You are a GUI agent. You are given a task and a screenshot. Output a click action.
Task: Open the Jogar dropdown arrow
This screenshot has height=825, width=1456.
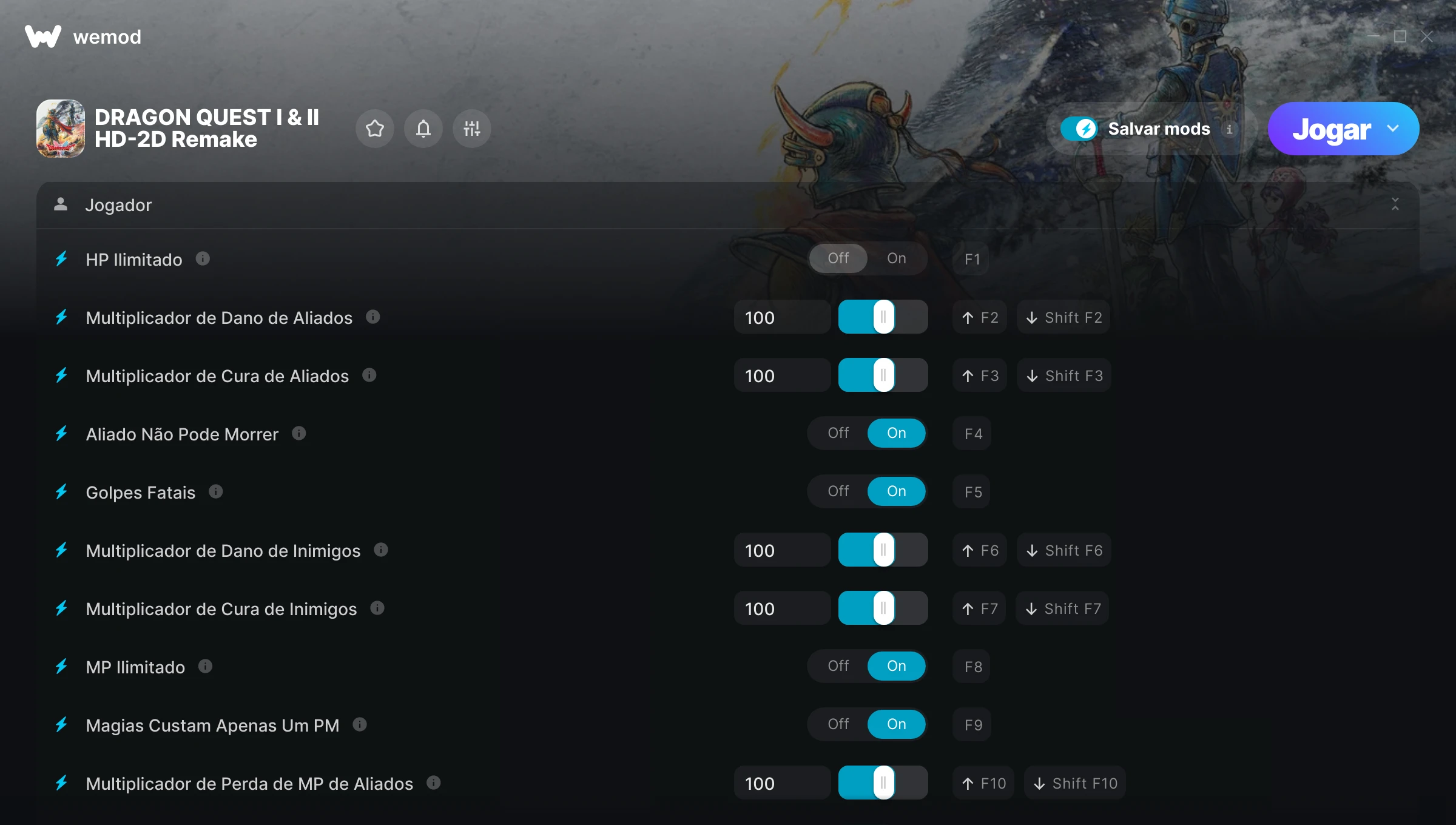click(x=1393, y=129)
